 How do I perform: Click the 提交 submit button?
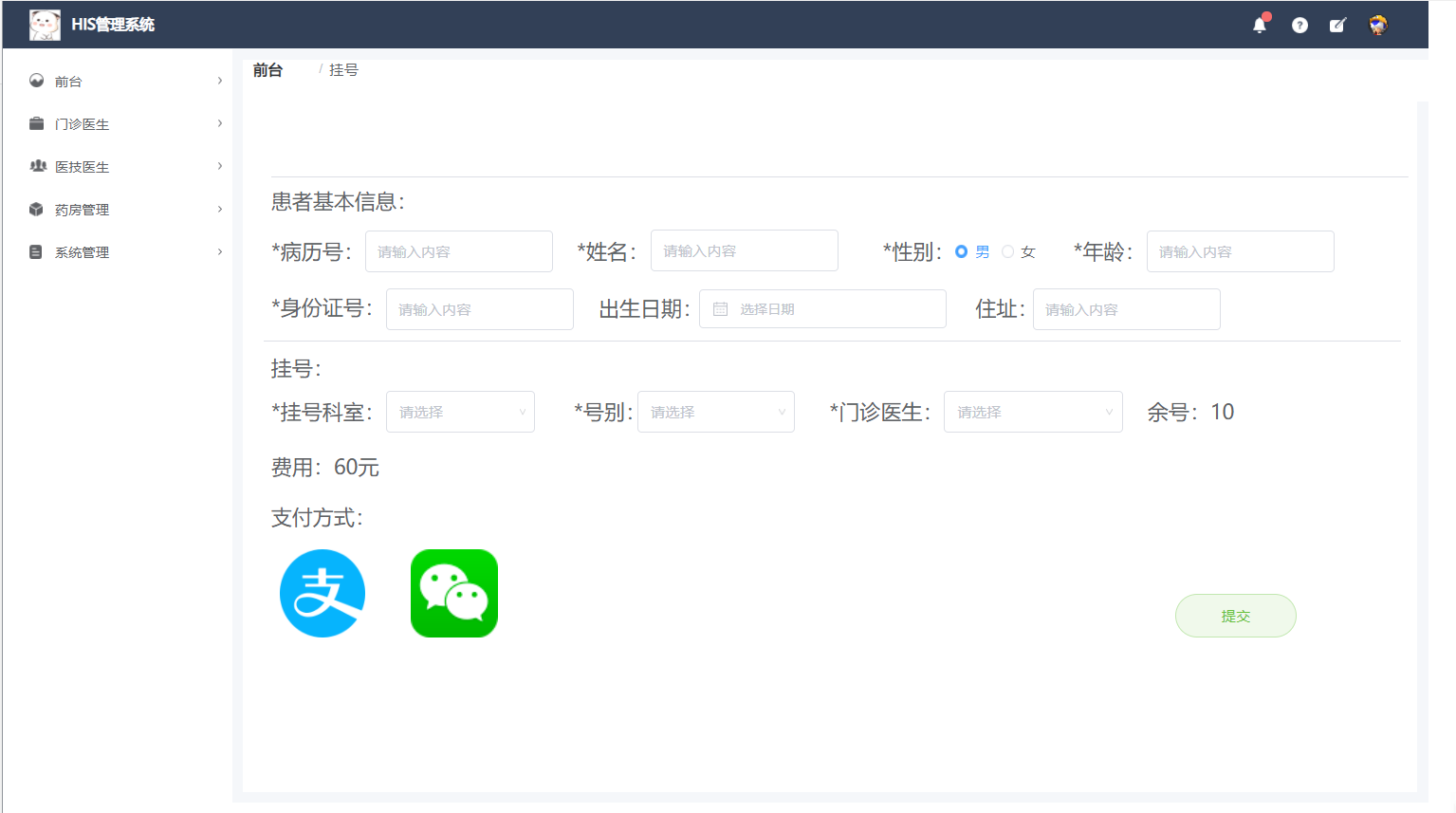[1235, 616]
